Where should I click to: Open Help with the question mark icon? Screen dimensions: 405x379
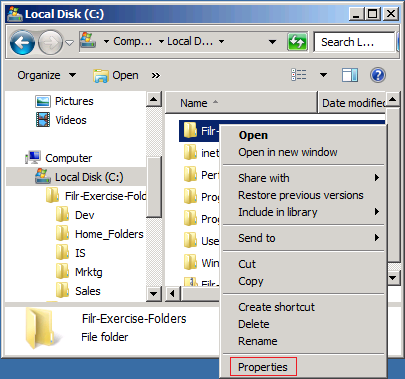click(x=378, y=75)
